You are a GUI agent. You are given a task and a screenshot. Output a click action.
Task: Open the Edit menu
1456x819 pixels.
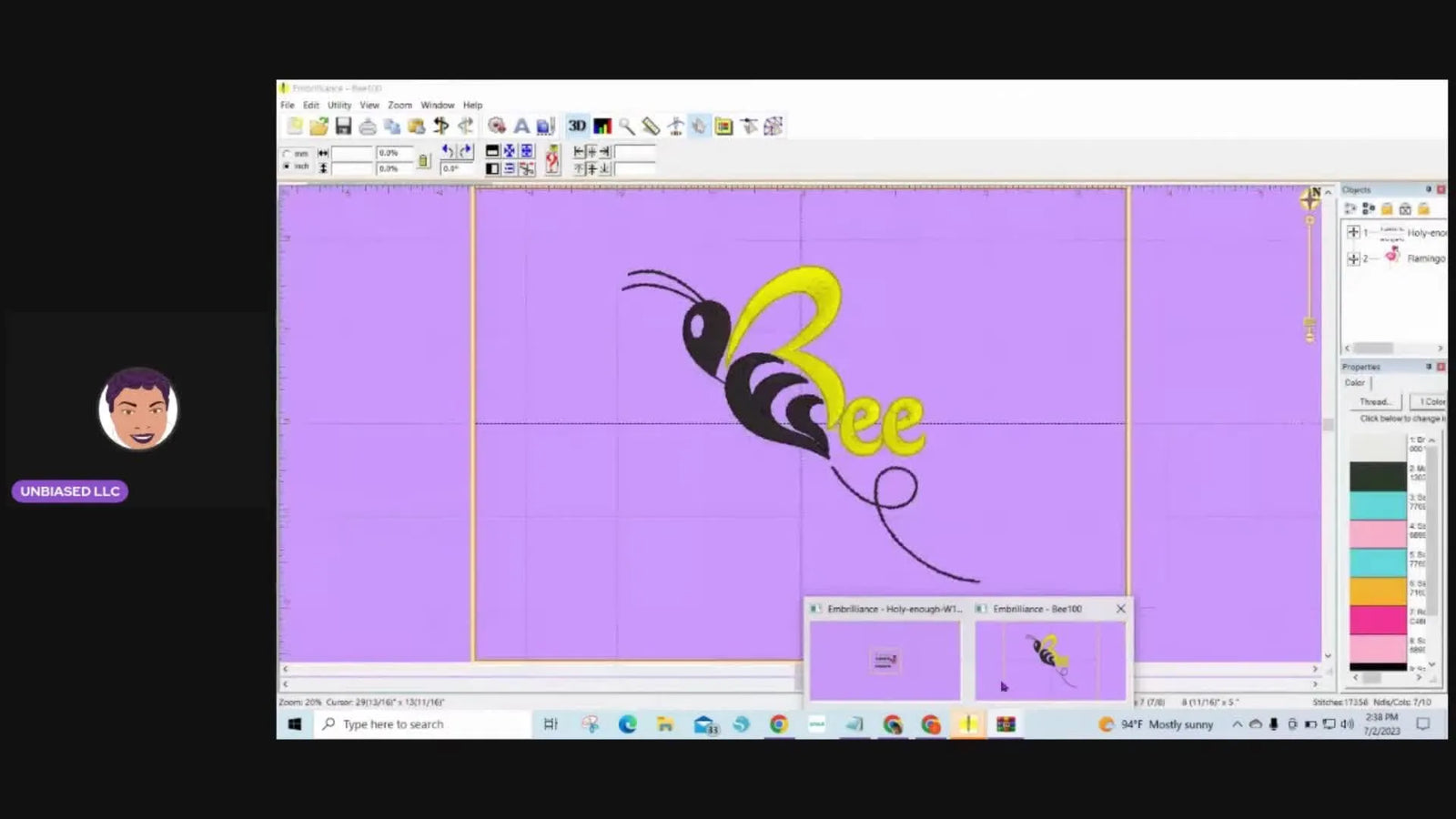[x=311, y=106]
